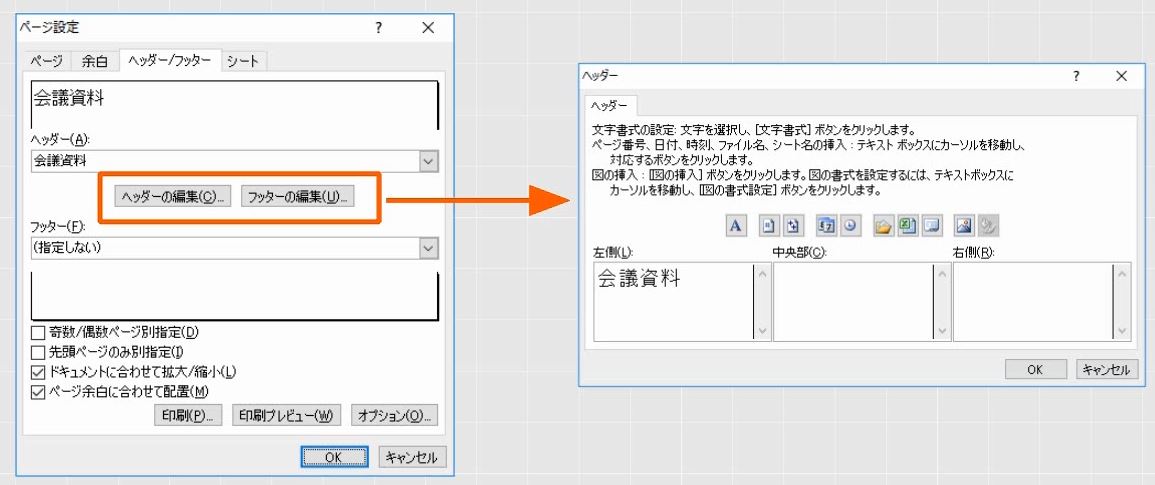Close the ヘッダー dialog window
Image resolution: width=1155 pixels, height=485 pixels.
click(1121, 76)
